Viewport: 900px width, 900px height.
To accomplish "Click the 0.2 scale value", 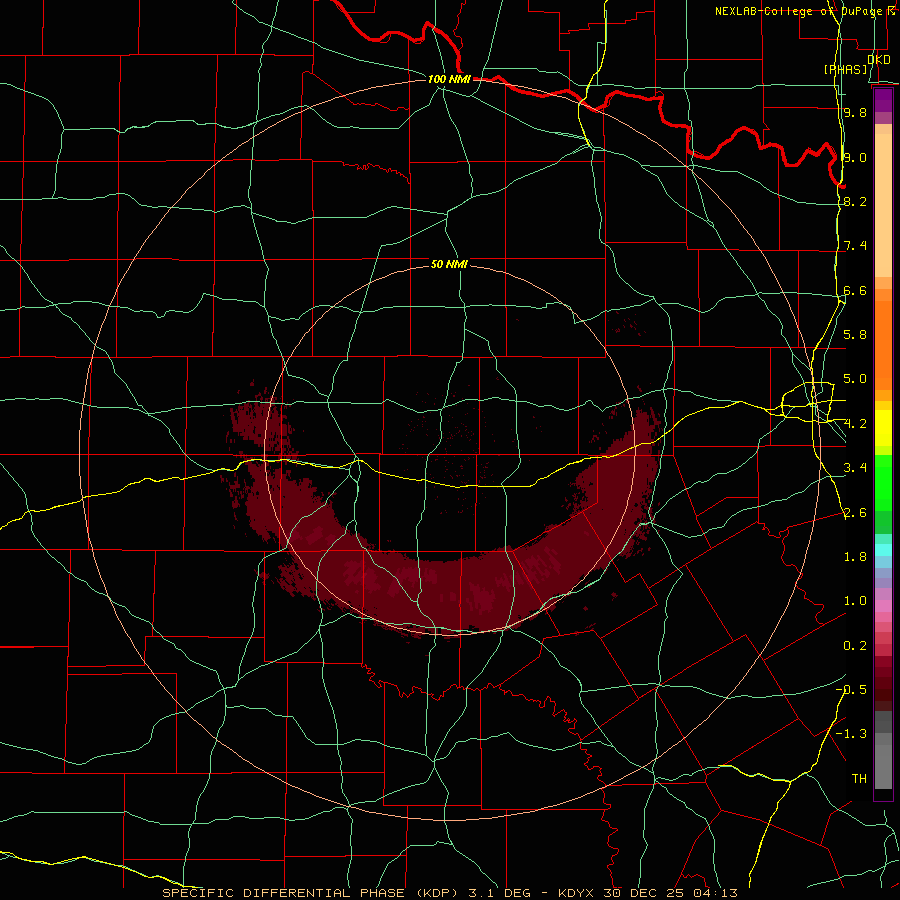I will (x=855, y=646).
